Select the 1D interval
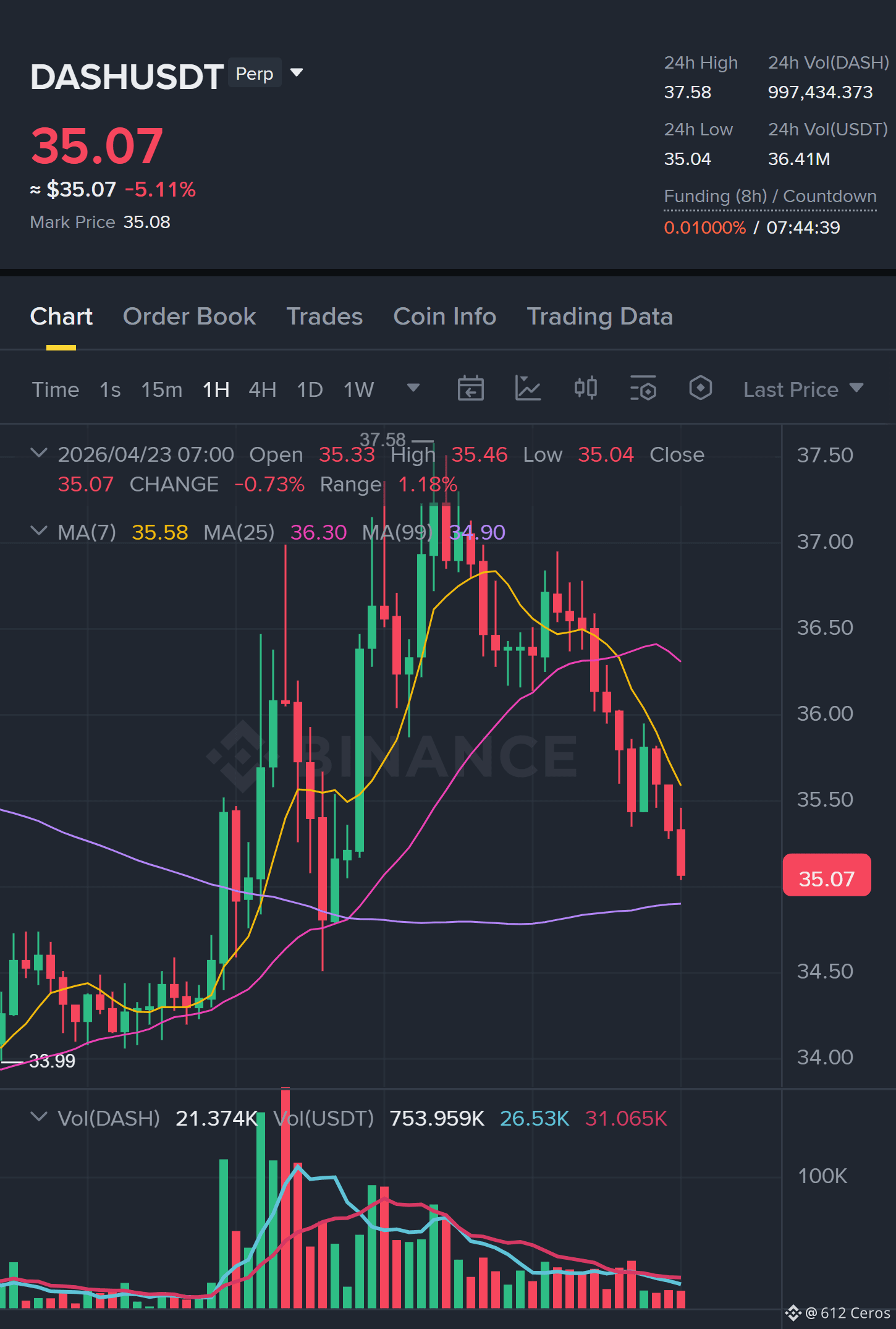 tap(310, 389)
